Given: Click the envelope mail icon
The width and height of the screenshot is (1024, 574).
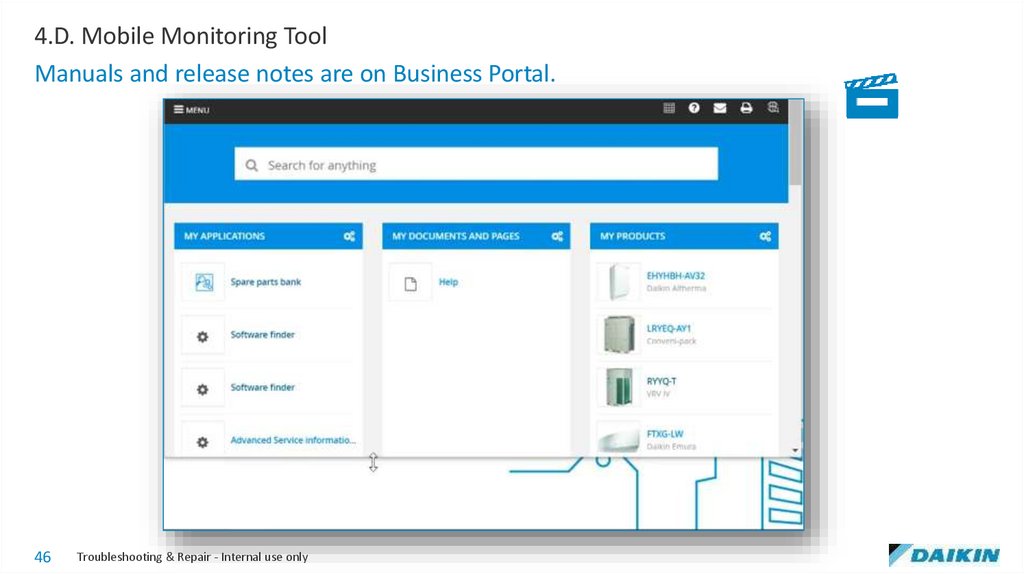Looking at the screenshot, I should click(x=720, y=108).
